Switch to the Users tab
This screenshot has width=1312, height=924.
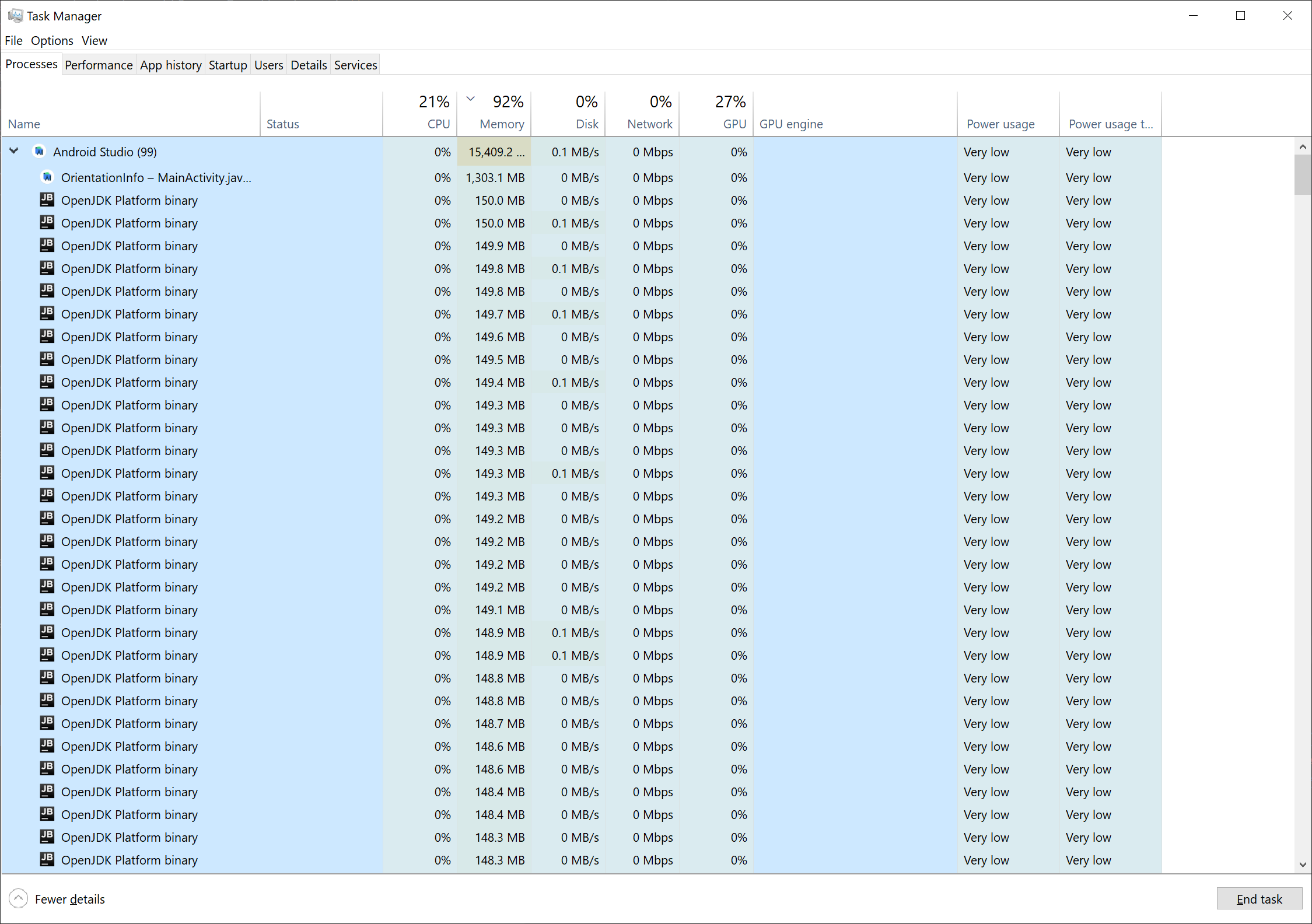(x=269, y=65)
